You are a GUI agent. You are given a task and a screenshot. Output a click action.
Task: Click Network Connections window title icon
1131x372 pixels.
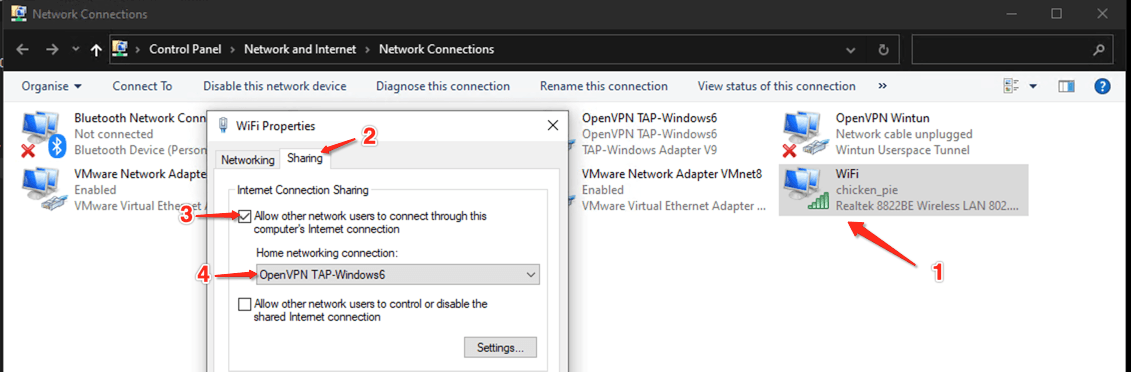(x=19, y=14)
